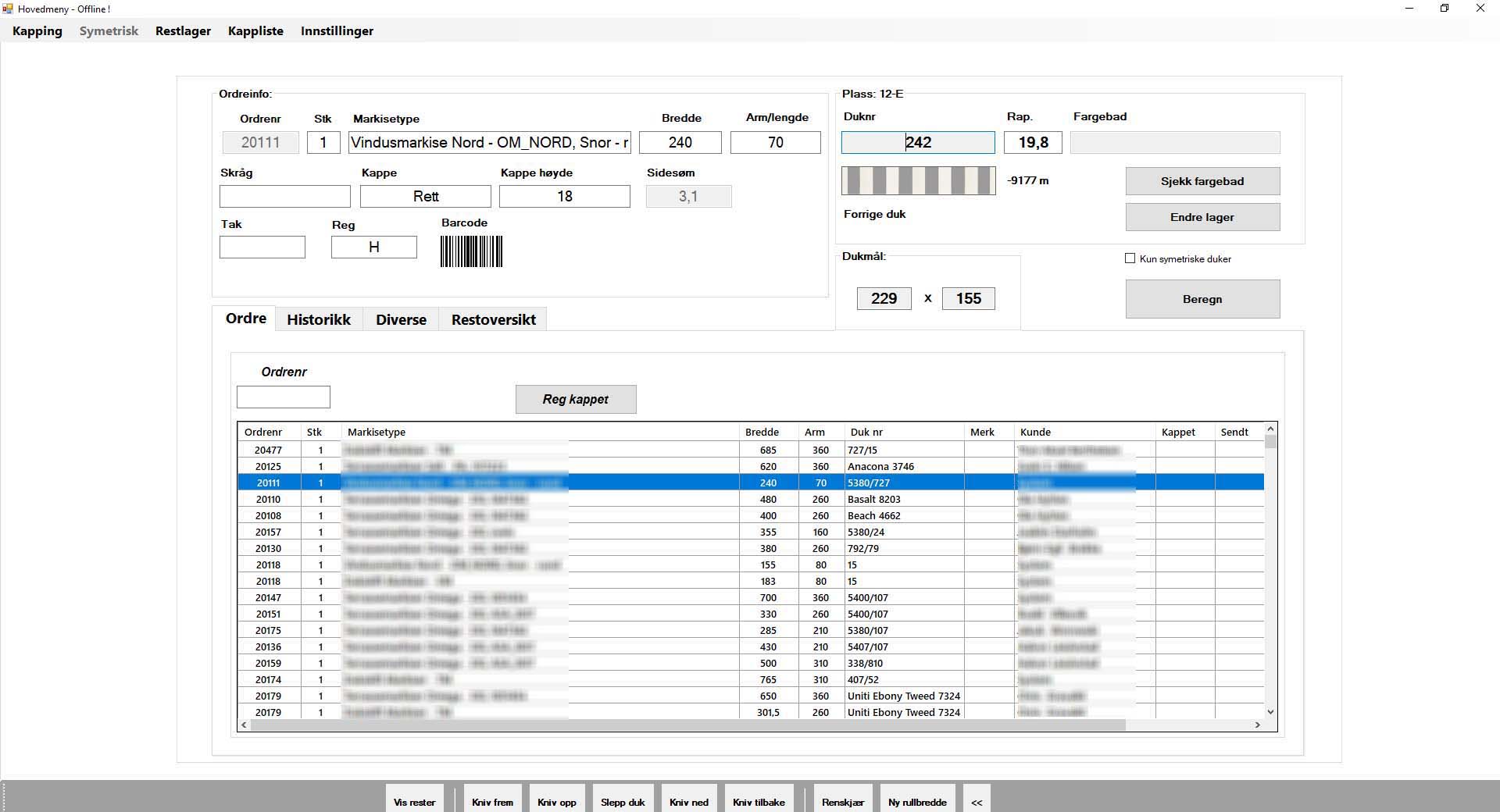Screen dimensions: 1500x812
Task: Click the Endre lager button
Action: (x=1202, y=217)
